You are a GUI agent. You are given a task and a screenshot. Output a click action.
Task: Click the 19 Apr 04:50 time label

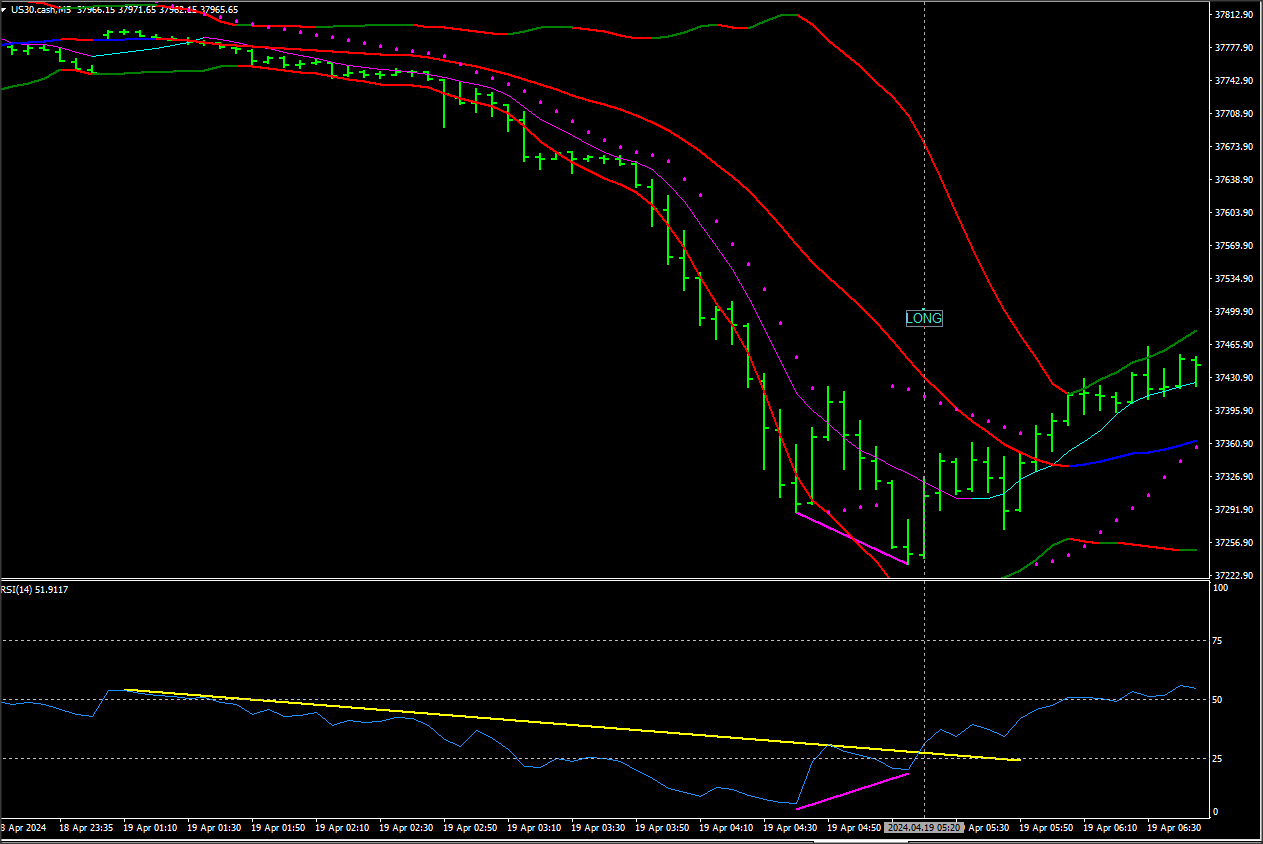[x=854, y=828]
